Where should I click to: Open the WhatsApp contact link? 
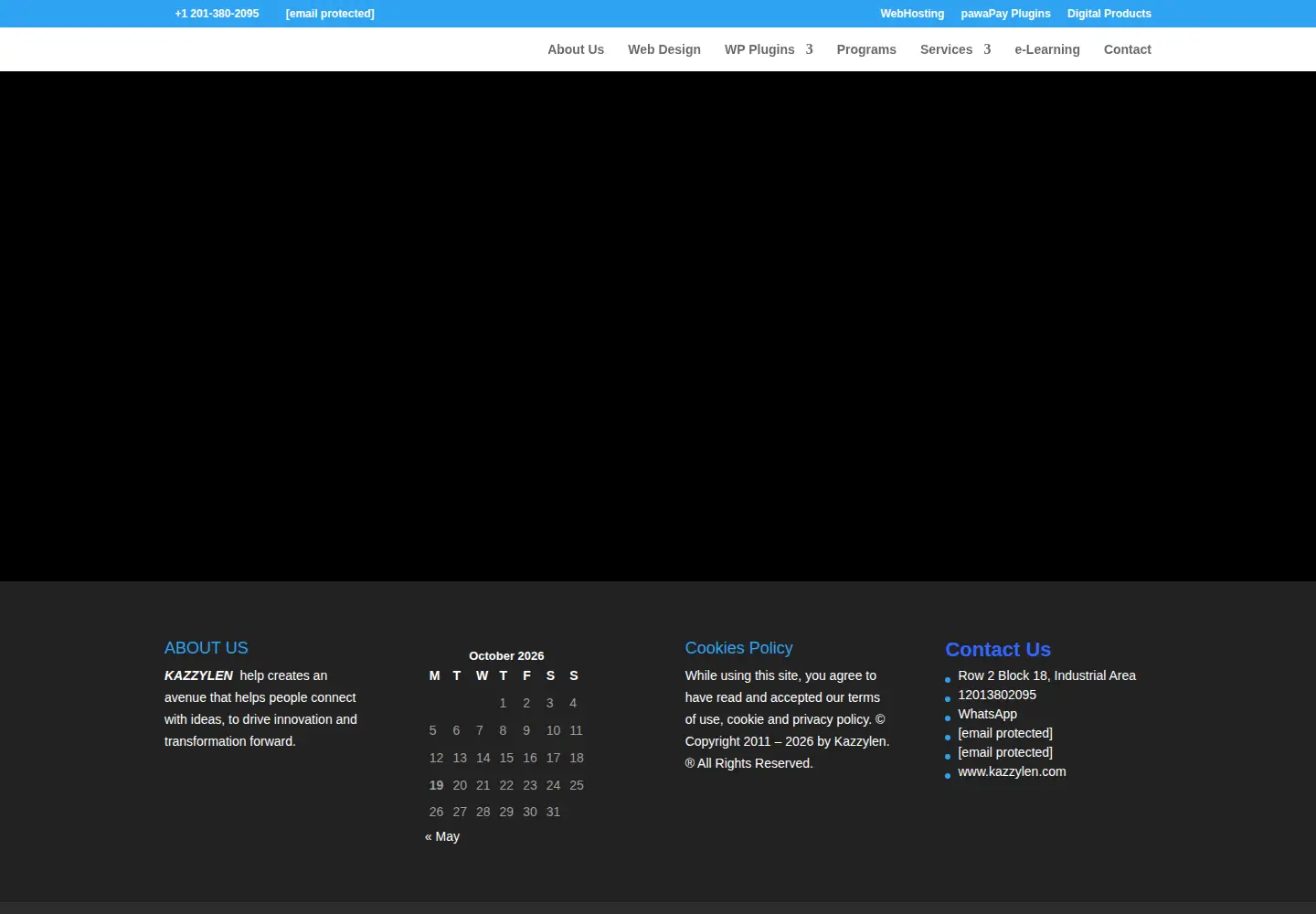point(988,714)
